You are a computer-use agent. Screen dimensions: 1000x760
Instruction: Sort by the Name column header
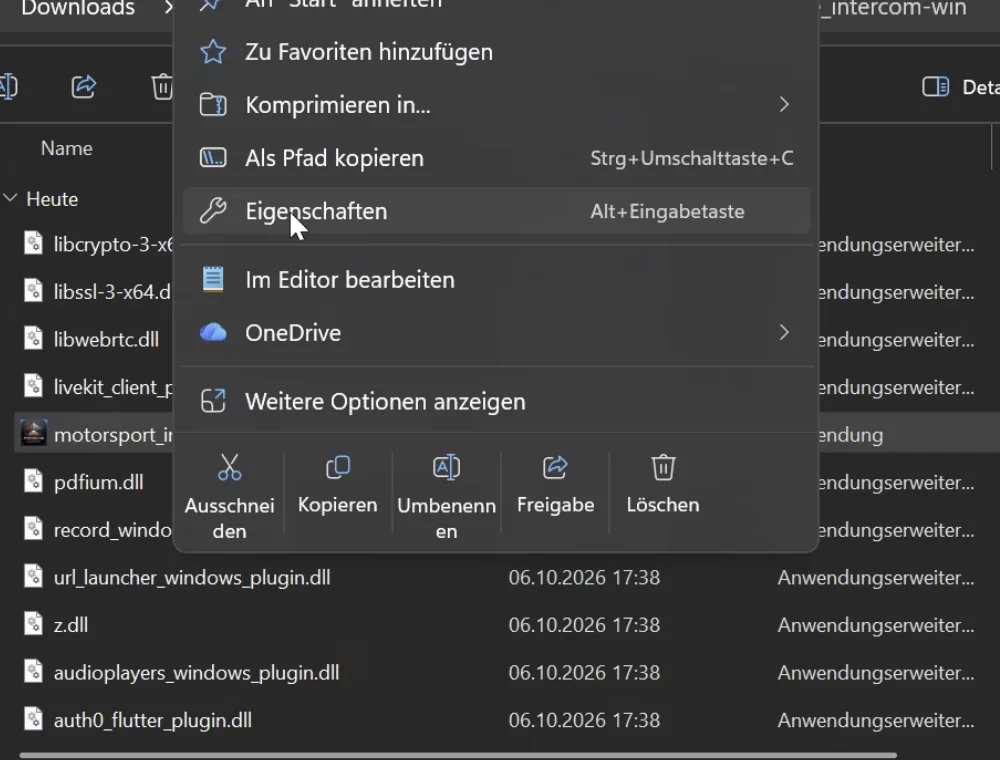pyautogui.click(x=66, y=149)
